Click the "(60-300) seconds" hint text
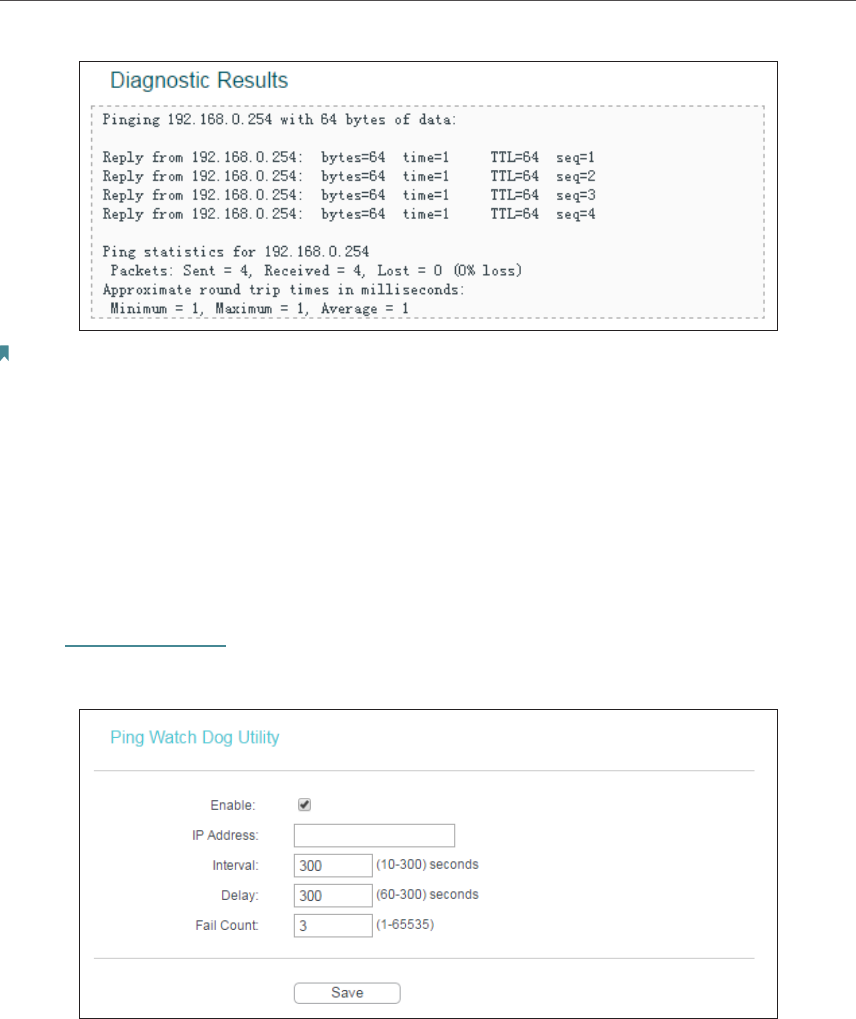 tap(427, 894)
